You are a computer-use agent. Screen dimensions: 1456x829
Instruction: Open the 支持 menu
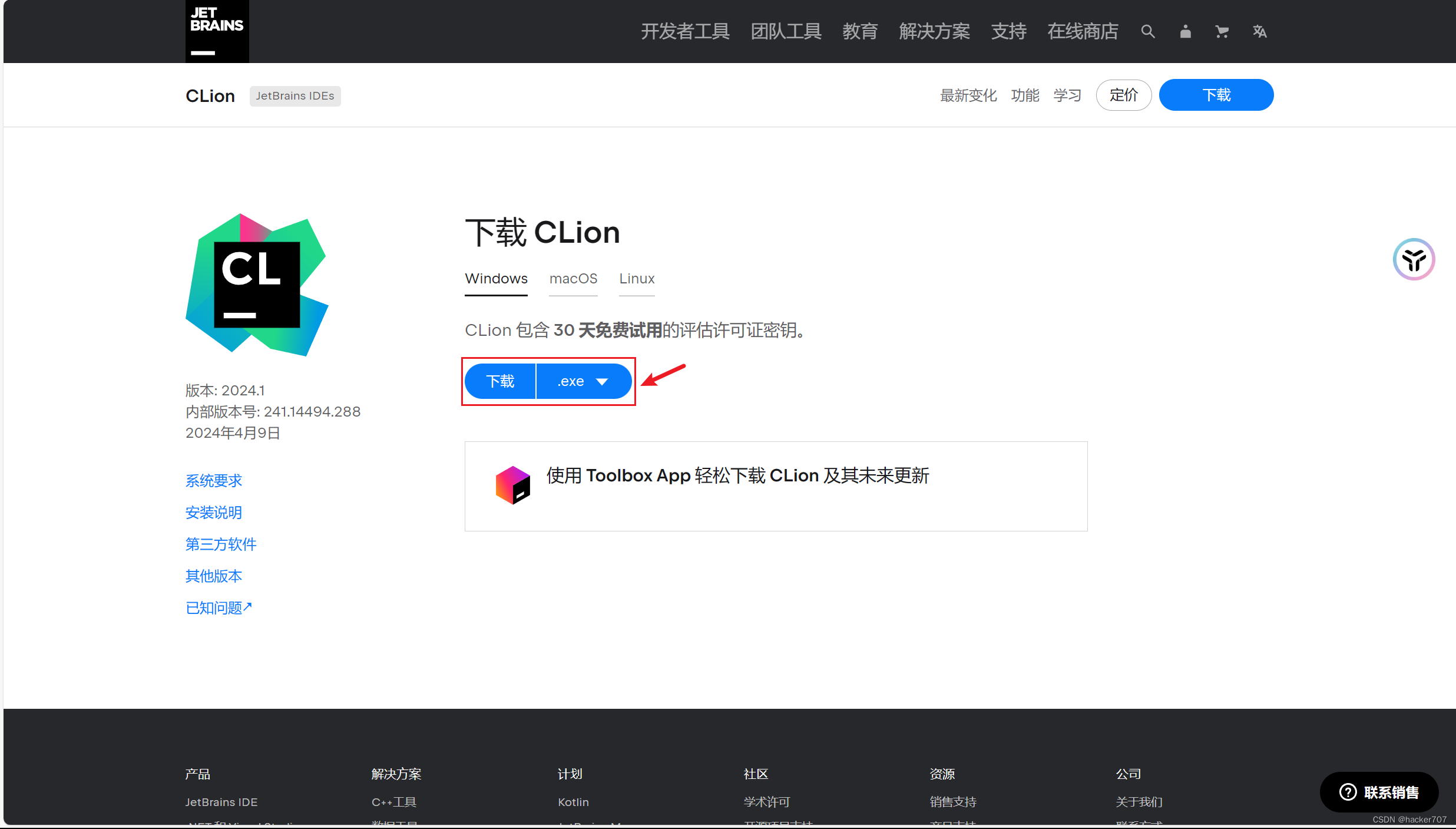tap(1008, 31)
